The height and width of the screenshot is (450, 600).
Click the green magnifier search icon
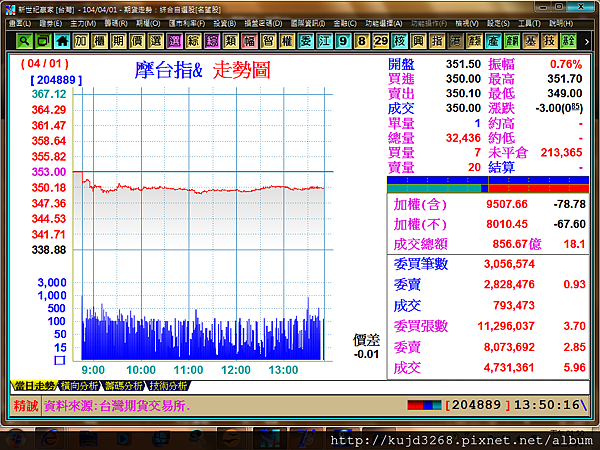click(24, 41)
